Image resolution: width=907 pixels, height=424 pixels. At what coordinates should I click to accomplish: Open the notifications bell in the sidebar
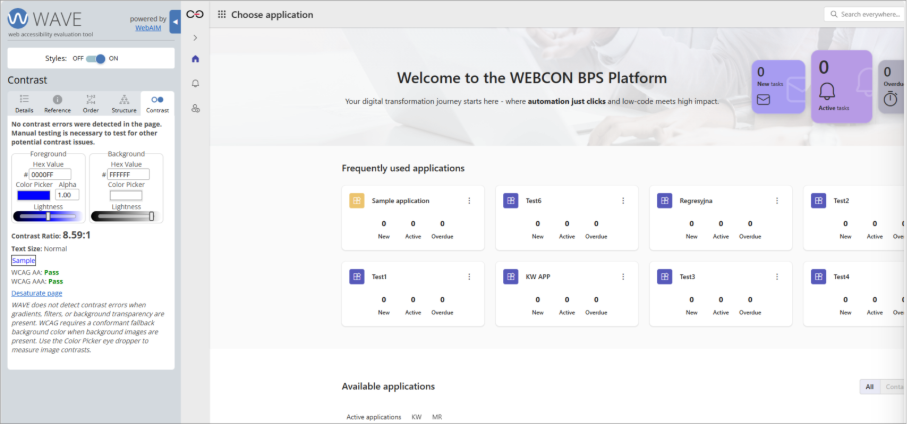point(195,83)
